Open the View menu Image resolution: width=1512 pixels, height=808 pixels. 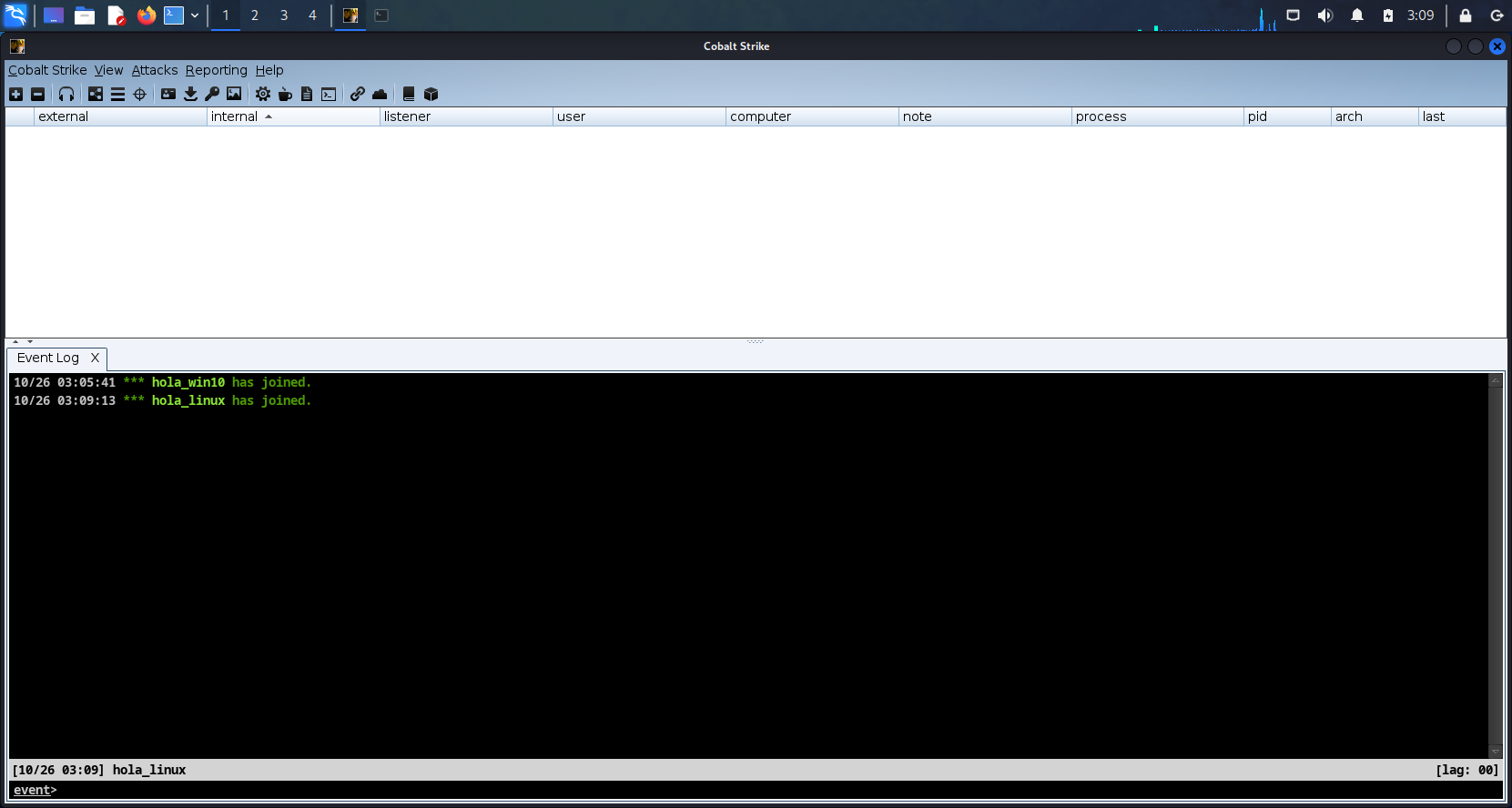point(108,70)
